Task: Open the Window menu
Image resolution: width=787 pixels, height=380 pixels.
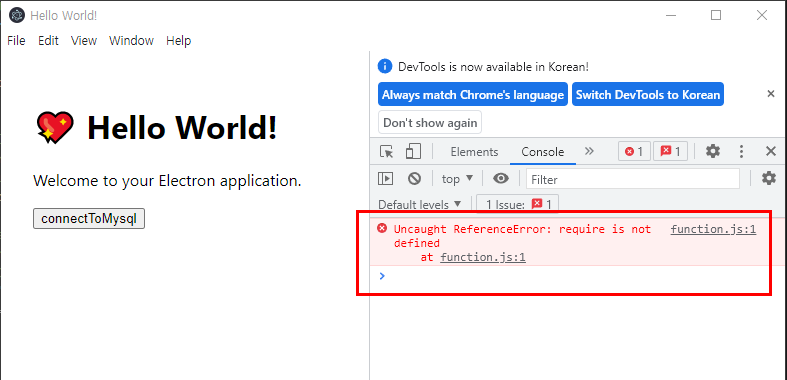Action: (x=132, y=41)
